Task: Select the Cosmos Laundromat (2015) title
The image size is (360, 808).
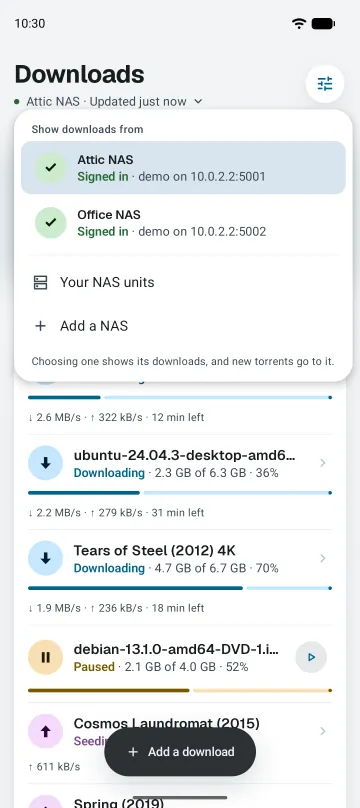Action: (166, 723)
